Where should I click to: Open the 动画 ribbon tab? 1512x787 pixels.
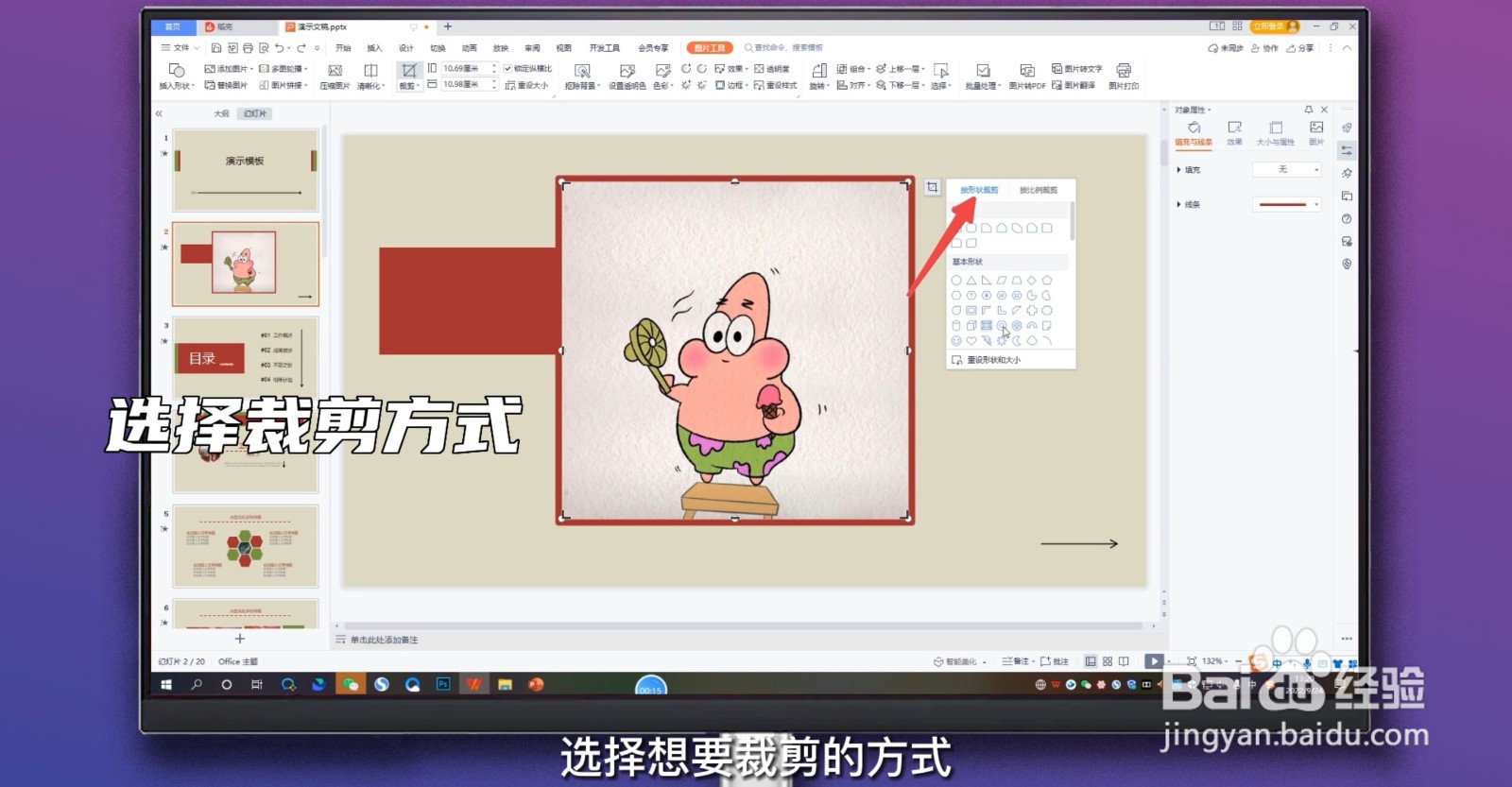[x=470, y=48]
